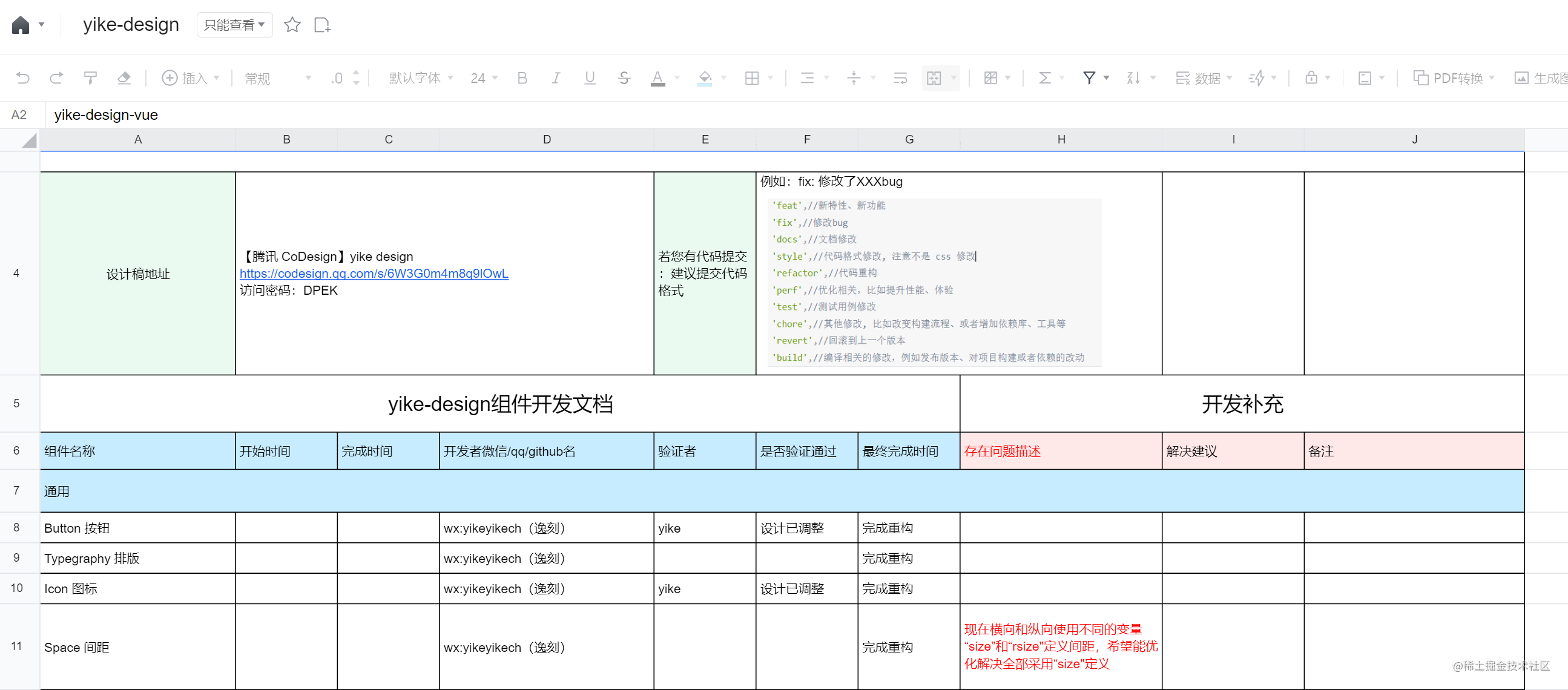The height and width of the screenshot is (690, 1568).
Task: Adjust decimal places stepper
Action: (x=356, y=78)
